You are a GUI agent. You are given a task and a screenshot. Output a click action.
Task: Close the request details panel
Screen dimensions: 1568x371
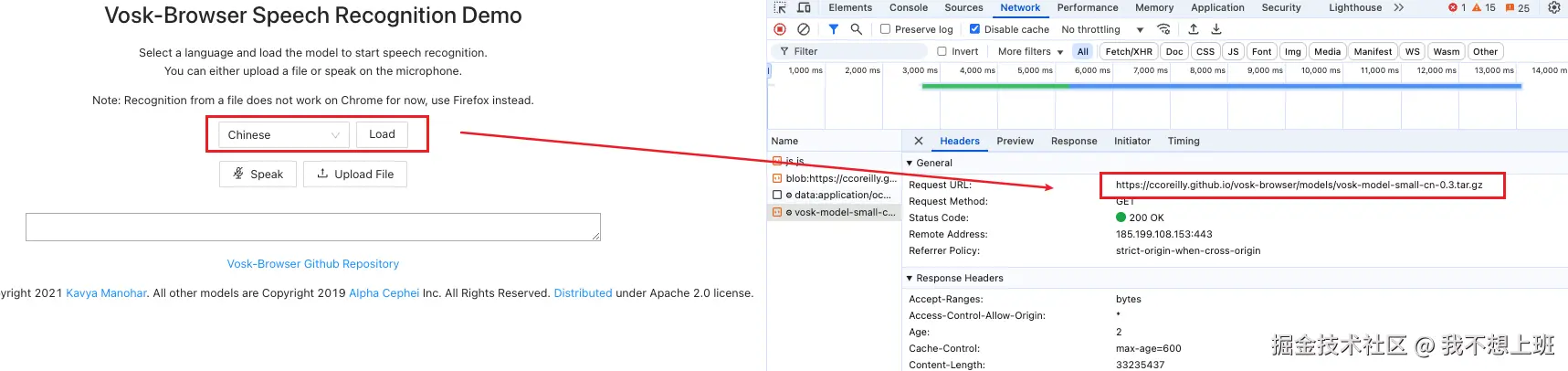919,141
